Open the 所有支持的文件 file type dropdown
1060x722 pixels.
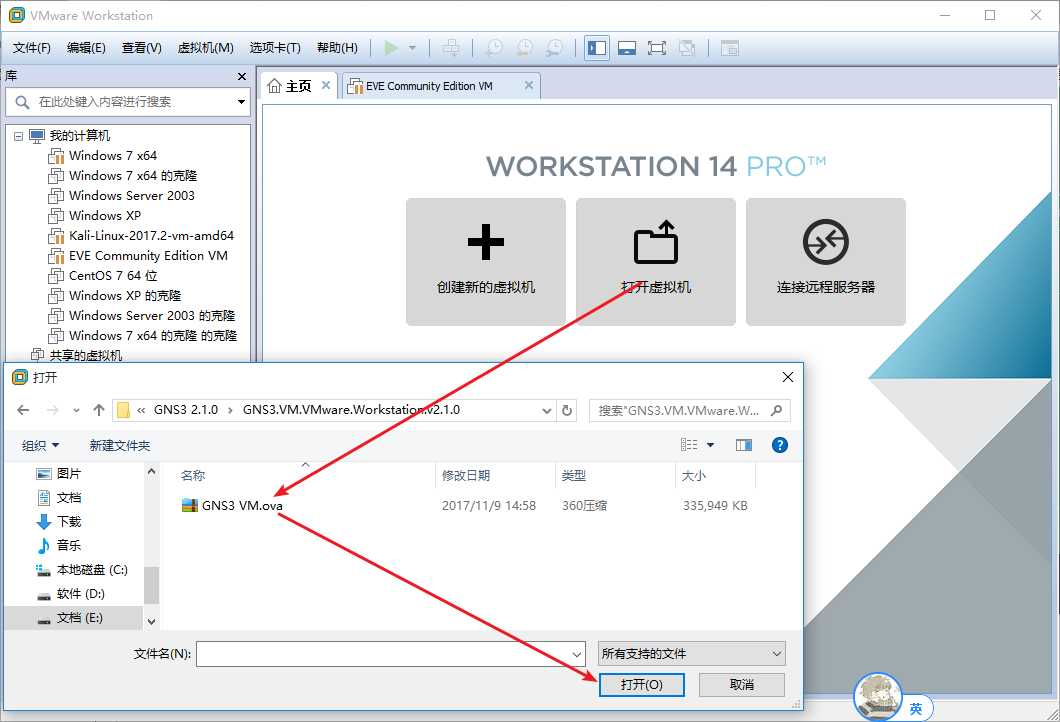point(692,654)
